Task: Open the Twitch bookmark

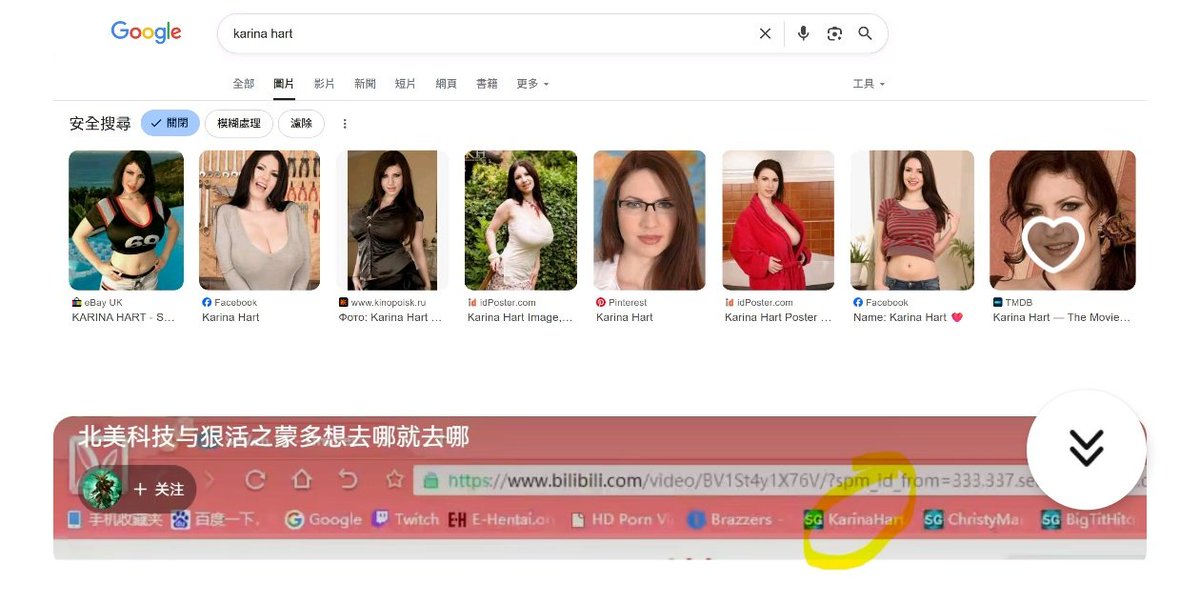Action: tap(406, 519)
